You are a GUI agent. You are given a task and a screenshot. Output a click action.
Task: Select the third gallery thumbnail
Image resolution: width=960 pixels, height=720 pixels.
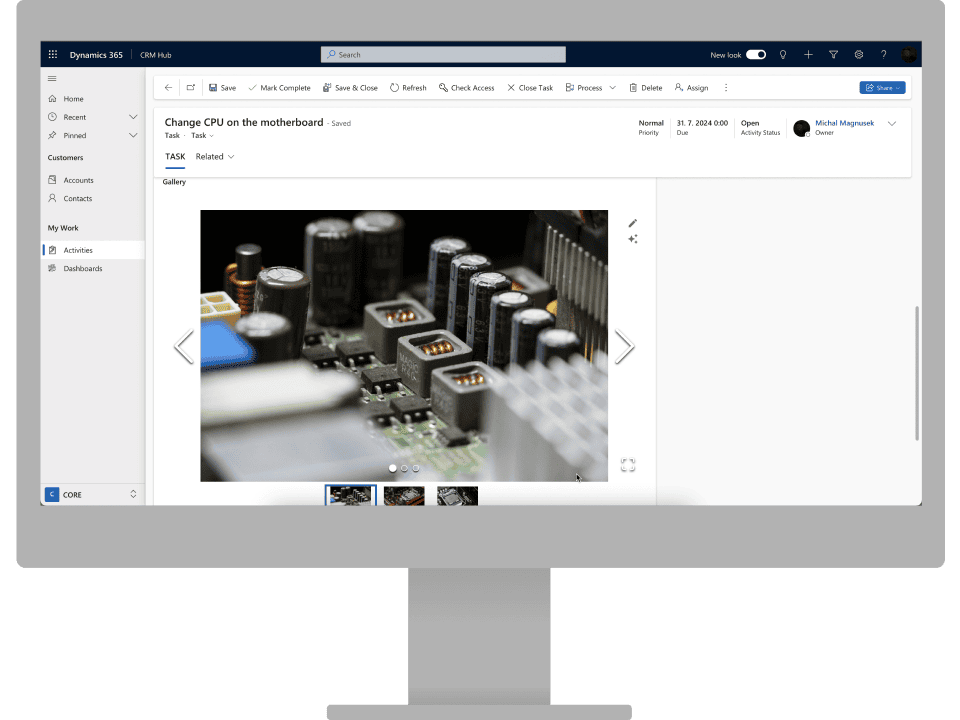pyautogui.click(x=457, y=496)
